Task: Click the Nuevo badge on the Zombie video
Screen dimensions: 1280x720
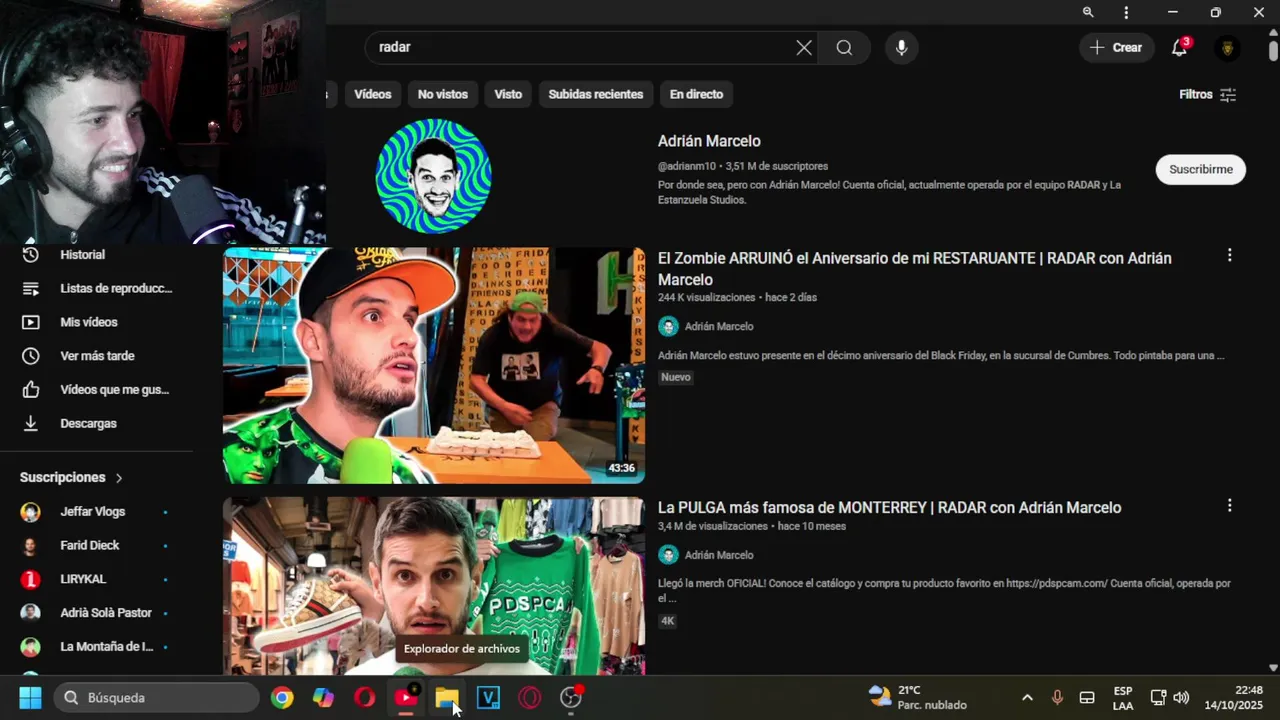Action: [x=676, y=377]
